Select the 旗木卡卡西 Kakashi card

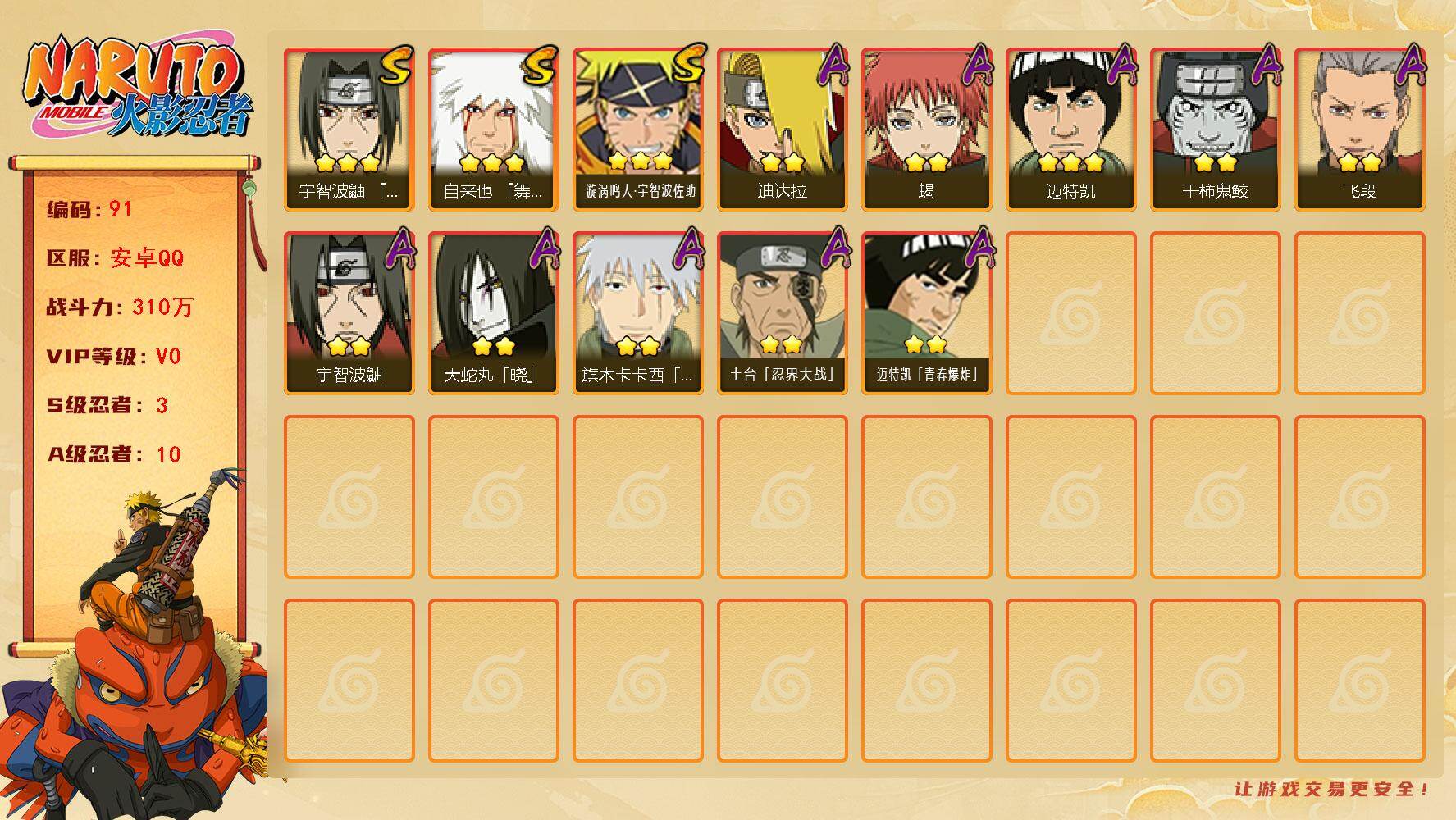pos(637,313)
